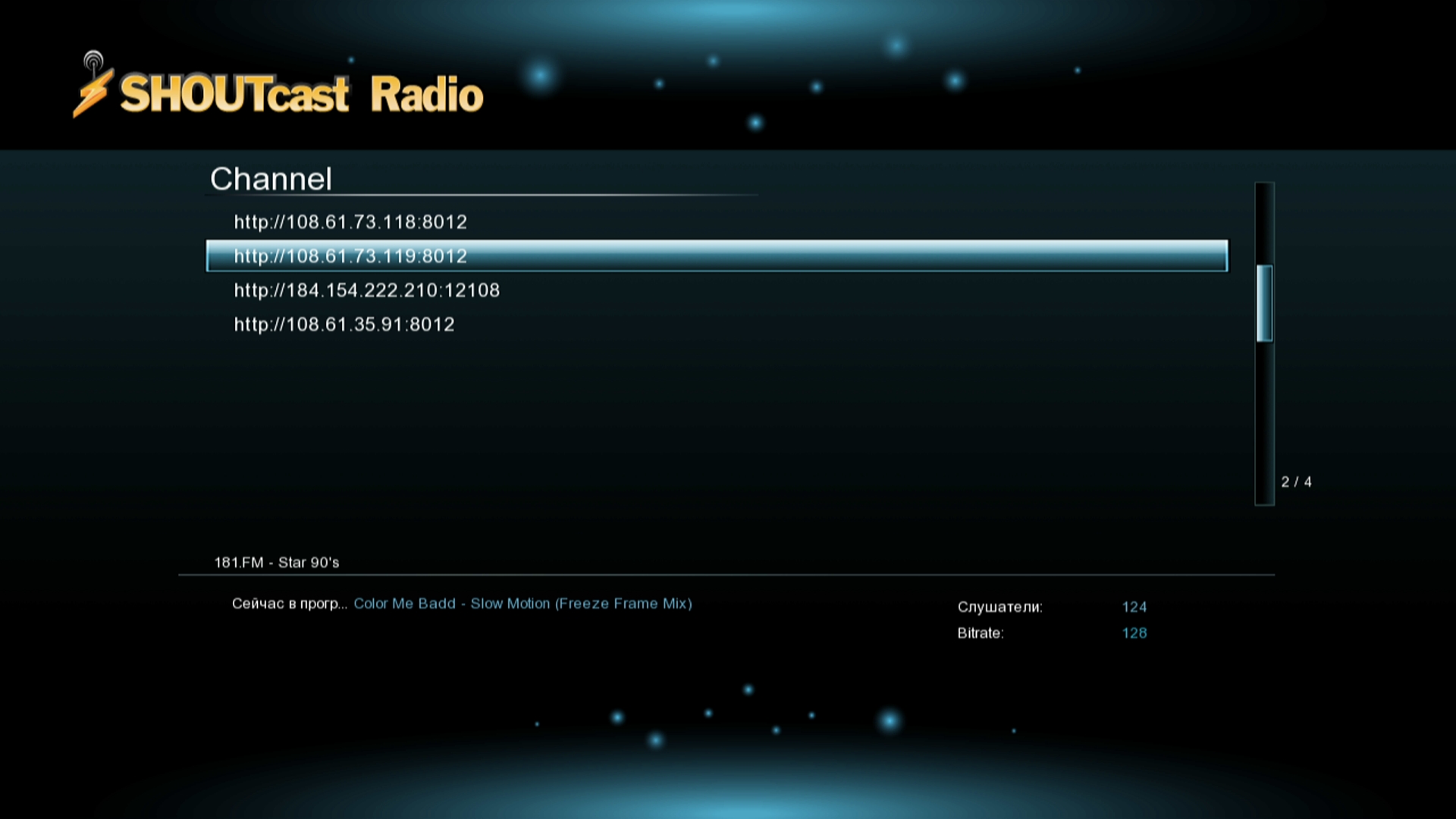The height and width of the screenshot is (819, 1456).
Task: Click the 'Сейчас в прогр...' now-playing label
Action: click(289, 604)
